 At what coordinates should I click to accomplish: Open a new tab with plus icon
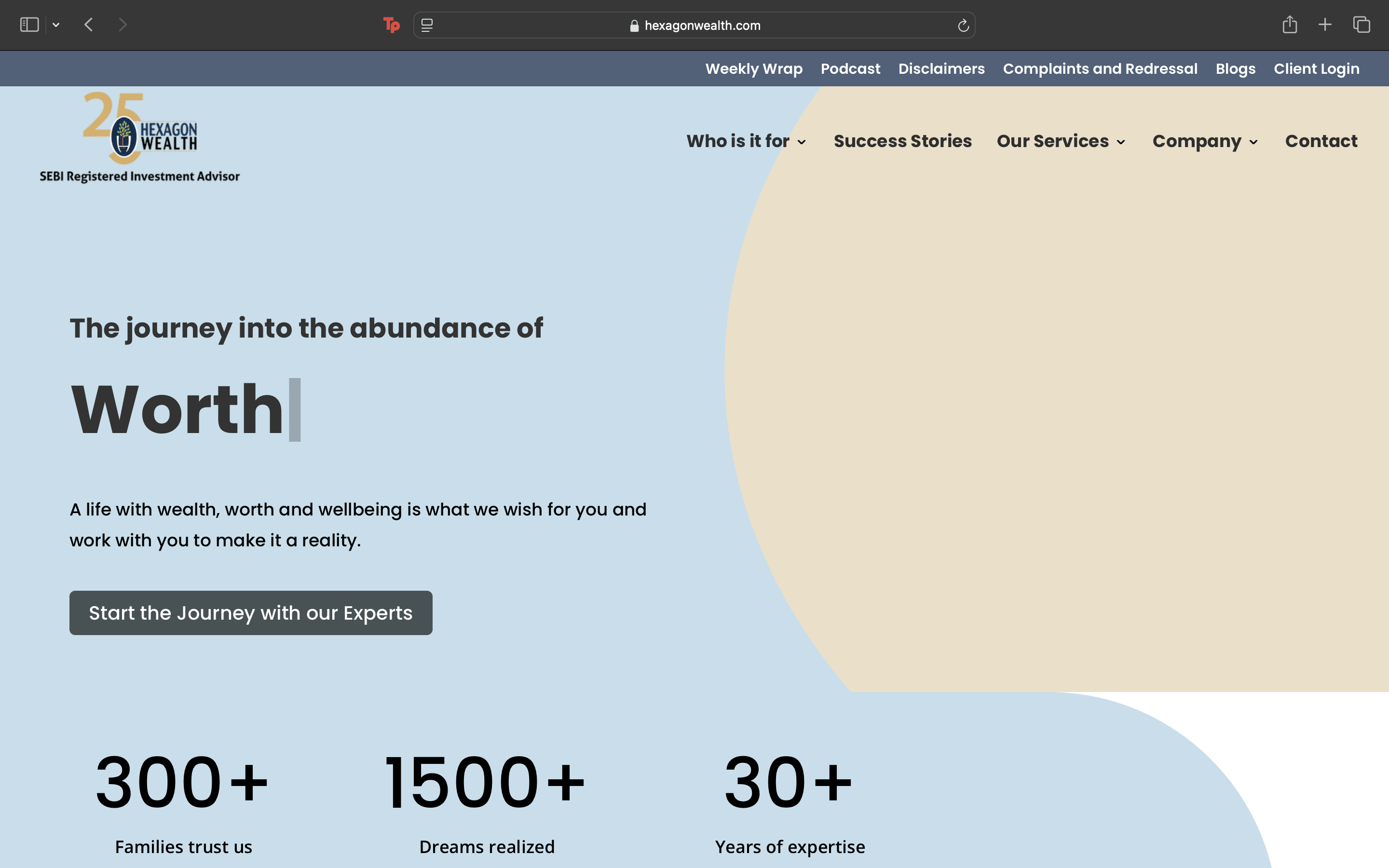coord(1325,25)
